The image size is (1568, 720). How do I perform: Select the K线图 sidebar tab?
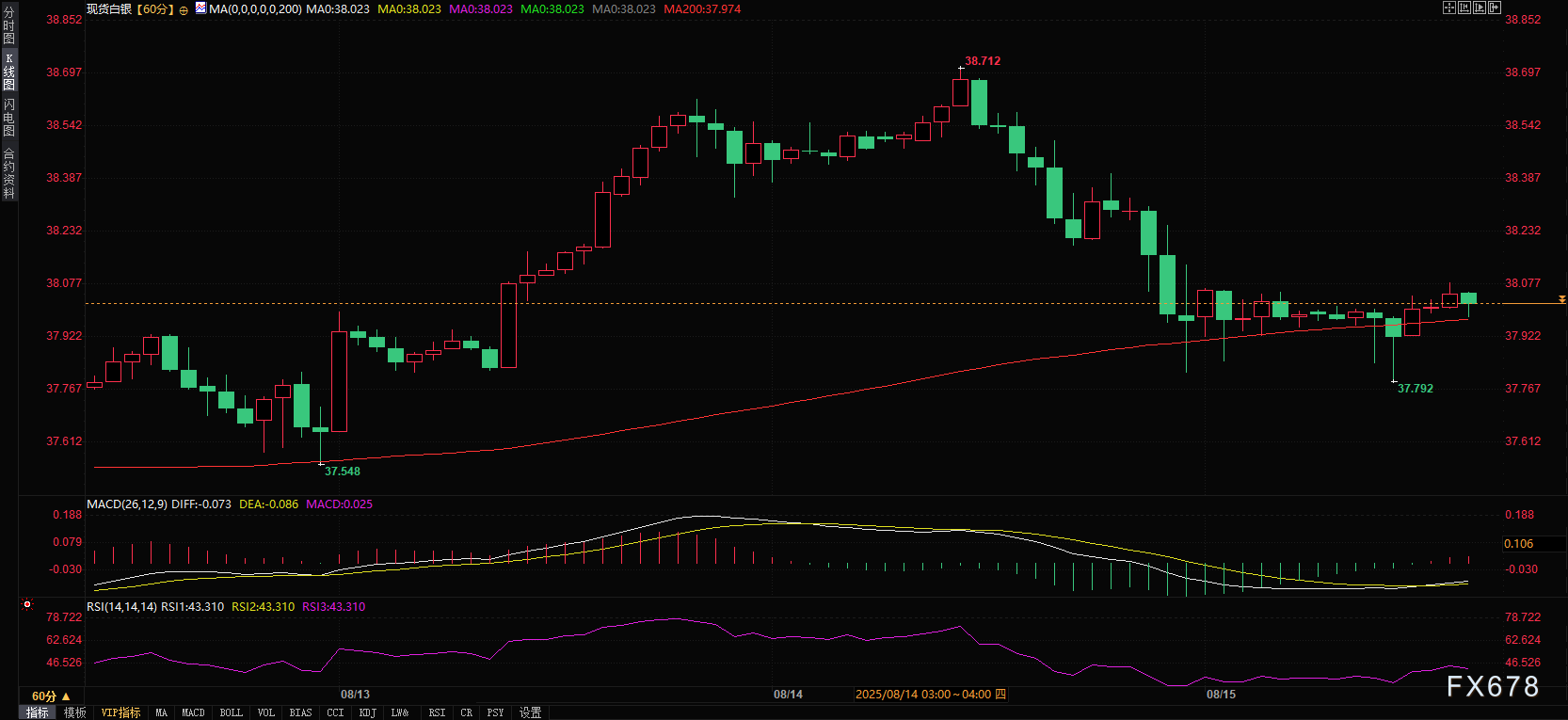click(8, 72)
